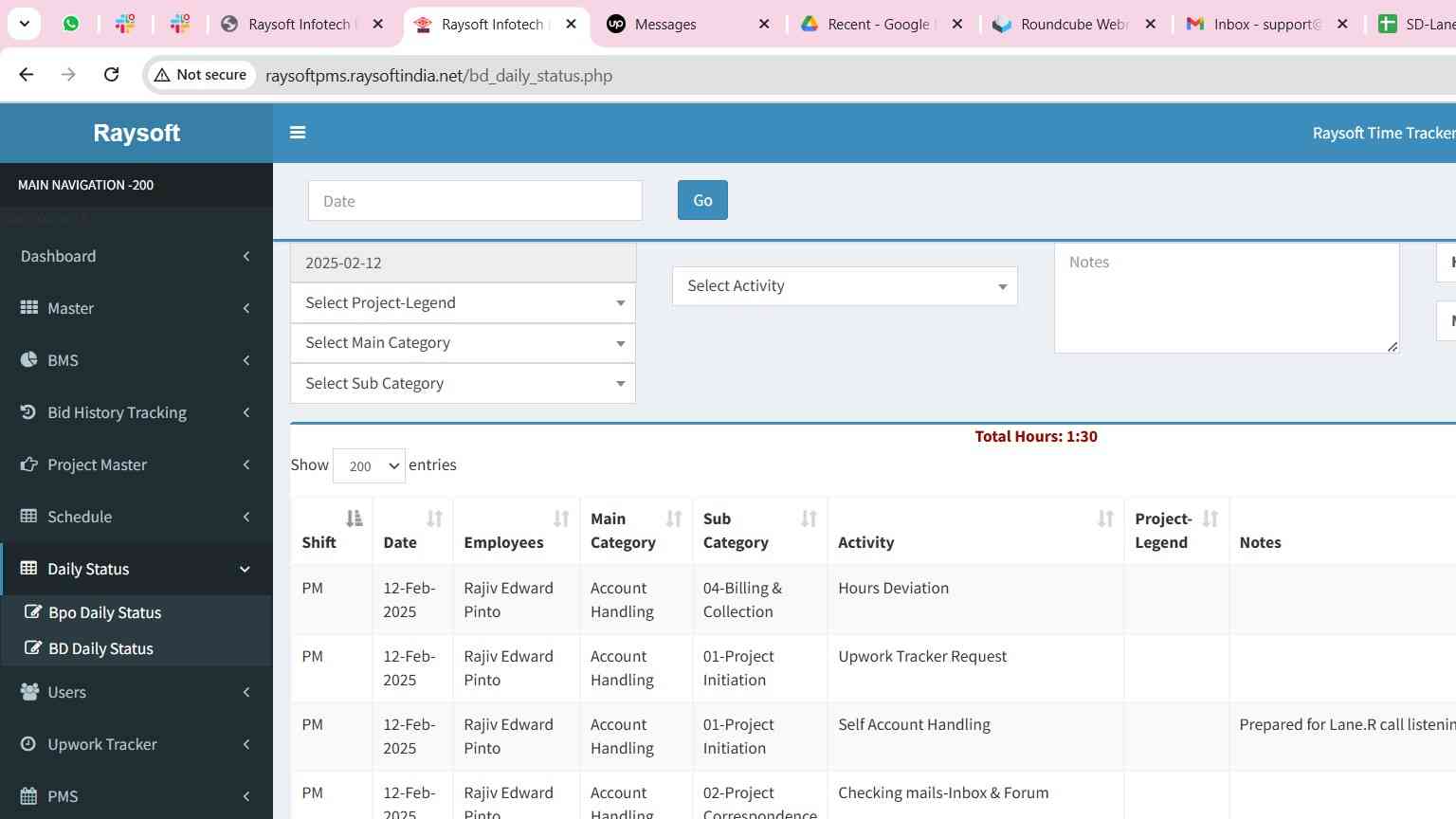This screenshot has width=1456, height=819.
Task: Expand the Master sidebar menu
Action: [x=136, y=308]
